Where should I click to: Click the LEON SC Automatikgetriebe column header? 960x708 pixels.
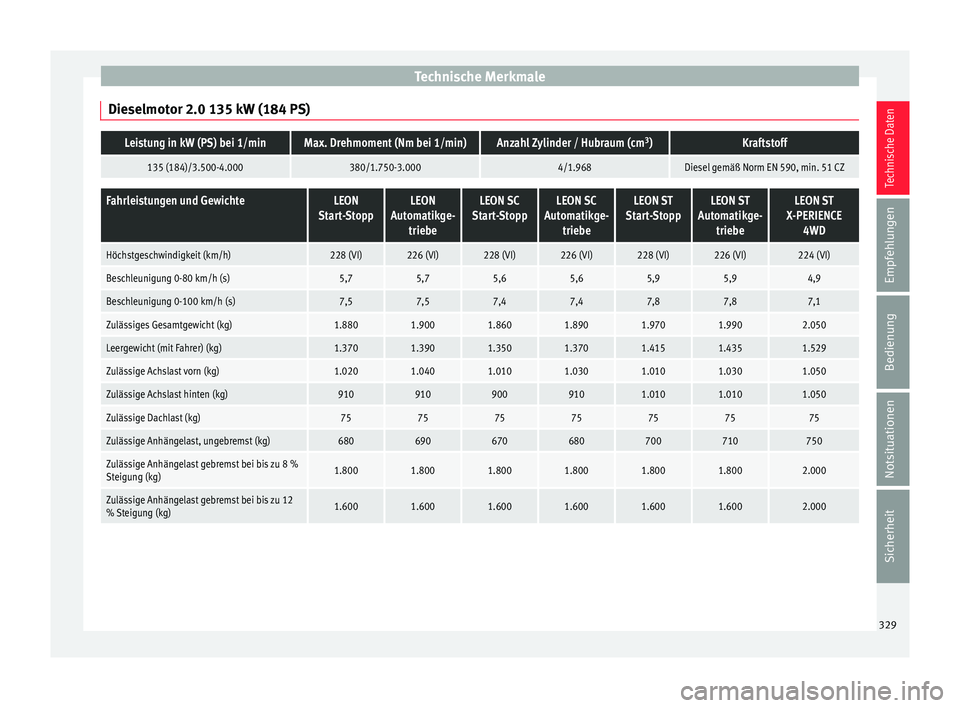pyautogui.click(x=576, y=216)
